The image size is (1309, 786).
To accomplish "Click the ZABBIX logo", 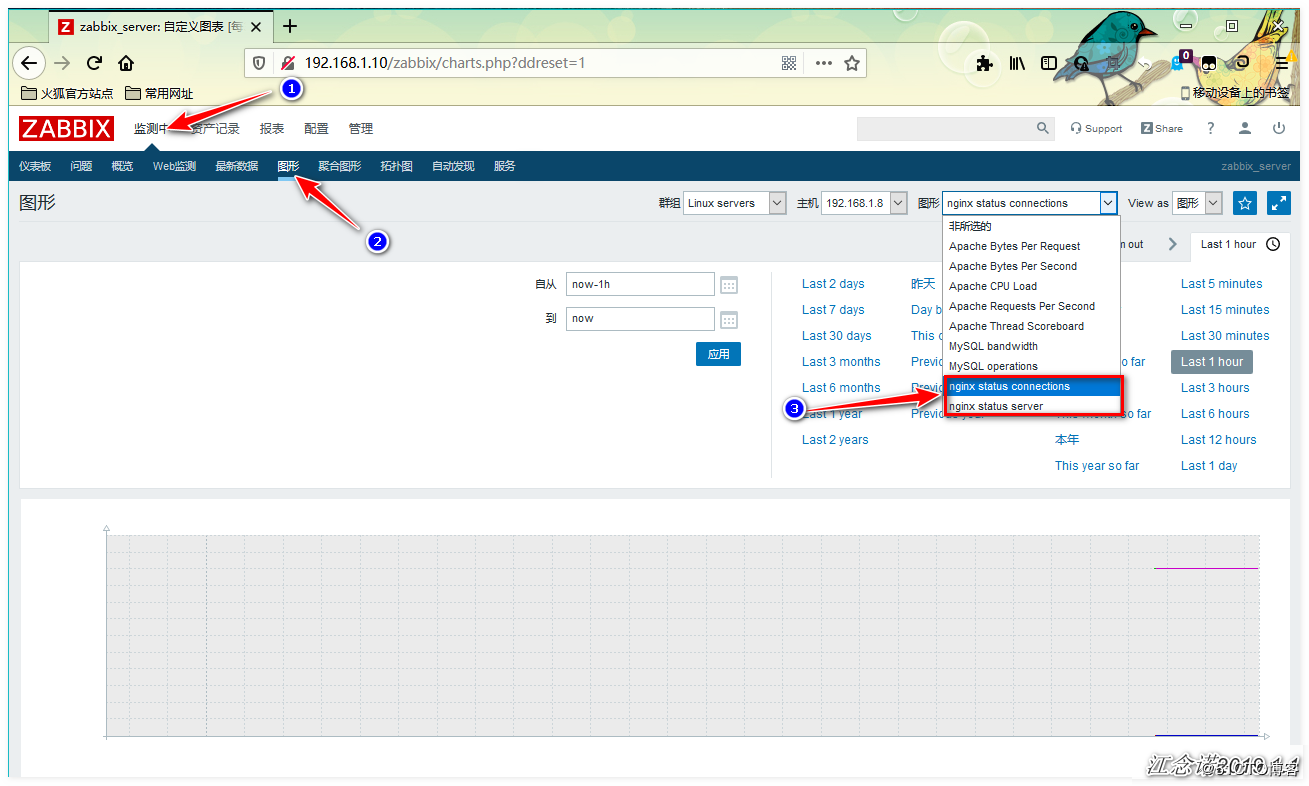I will click(66, 128).
